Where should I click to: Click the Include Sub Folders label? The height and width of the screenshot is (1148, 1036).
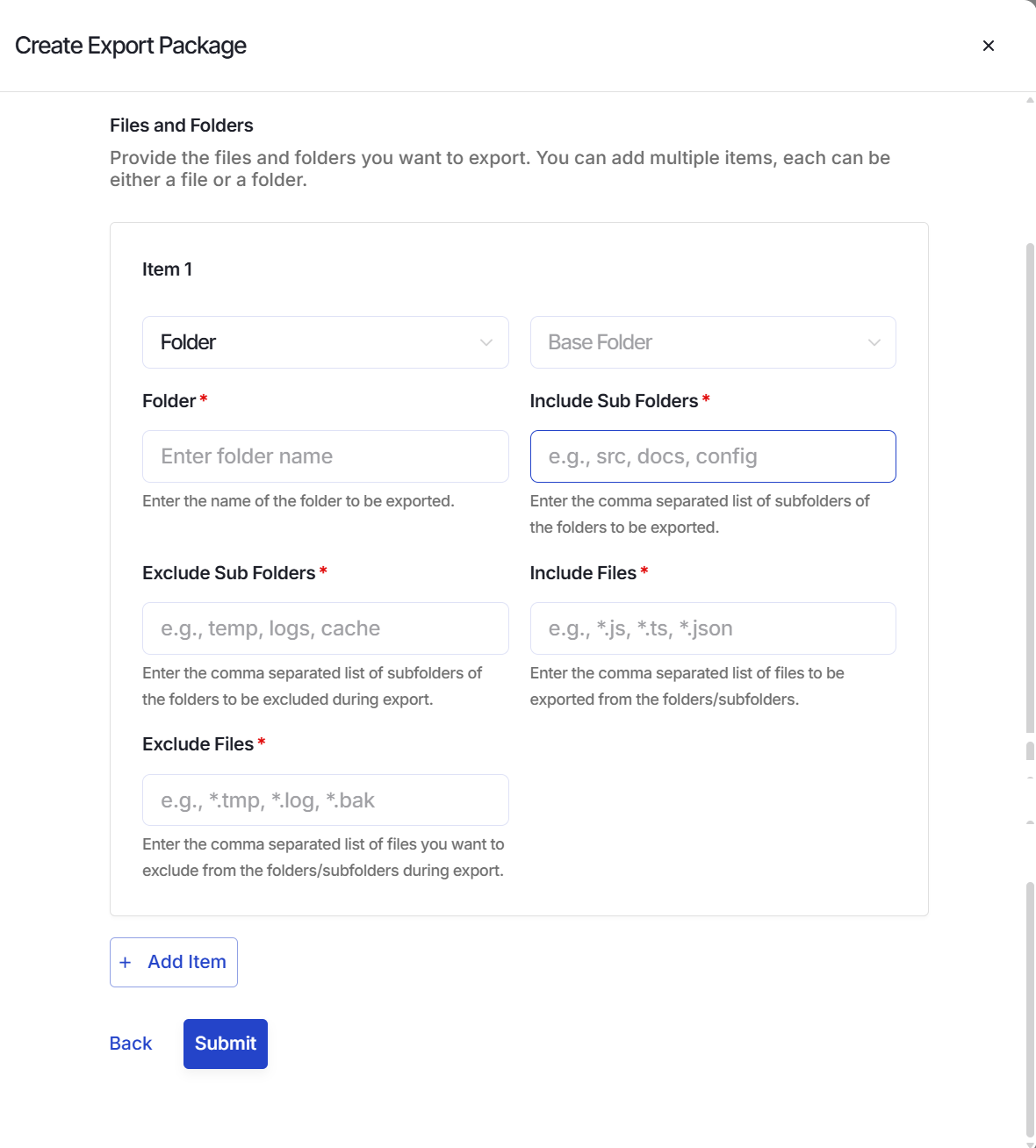coord(615,401)
